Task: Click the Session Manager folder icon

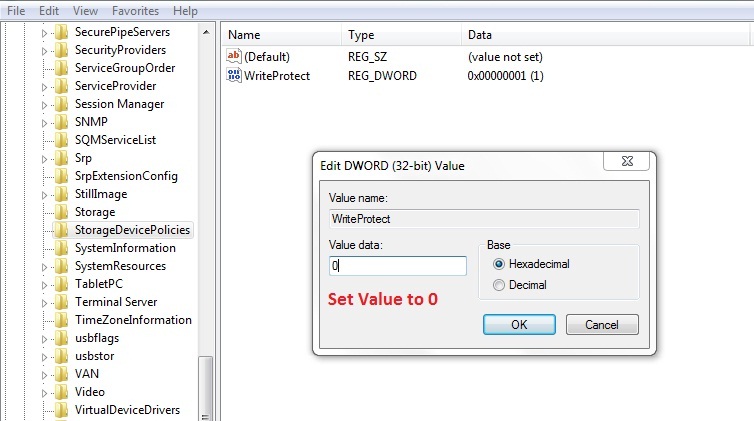Action: point(62,104)
